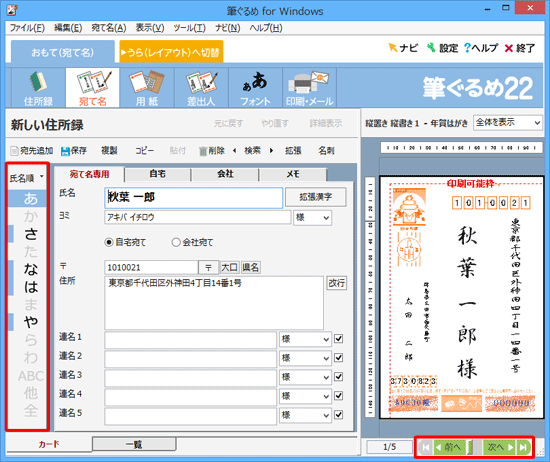Click the previous search arrow left of 検索
This screenshot has height=462, width=550.
[x=234, y=151]
